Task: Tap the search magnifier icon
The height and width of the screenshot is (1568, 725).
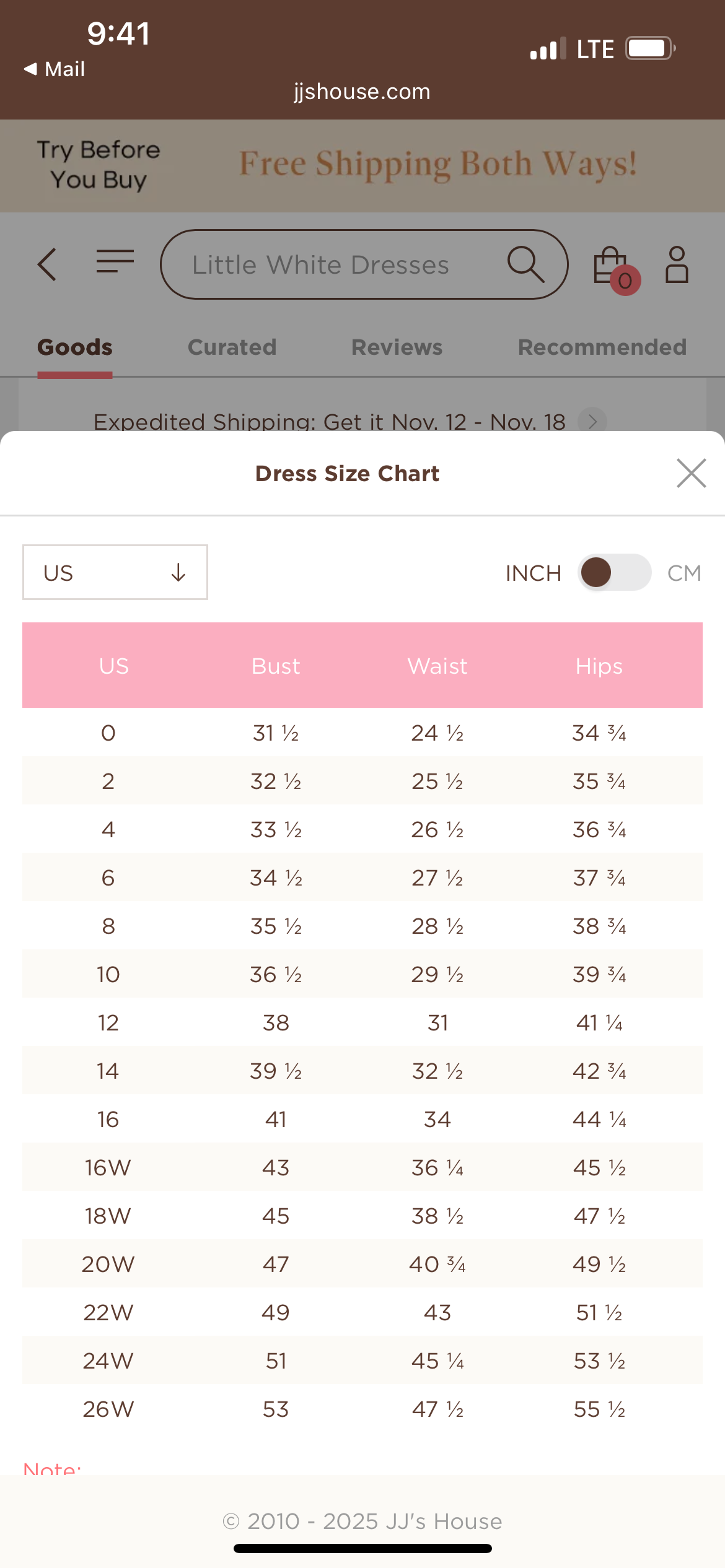Action: (x=526, y=264)
